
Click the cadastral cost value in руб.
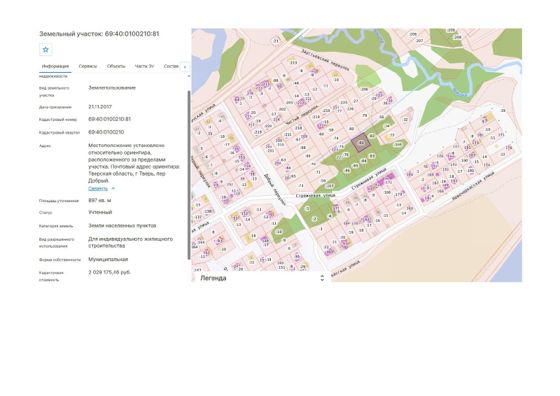pyautogui.click(x=109, y=272)
